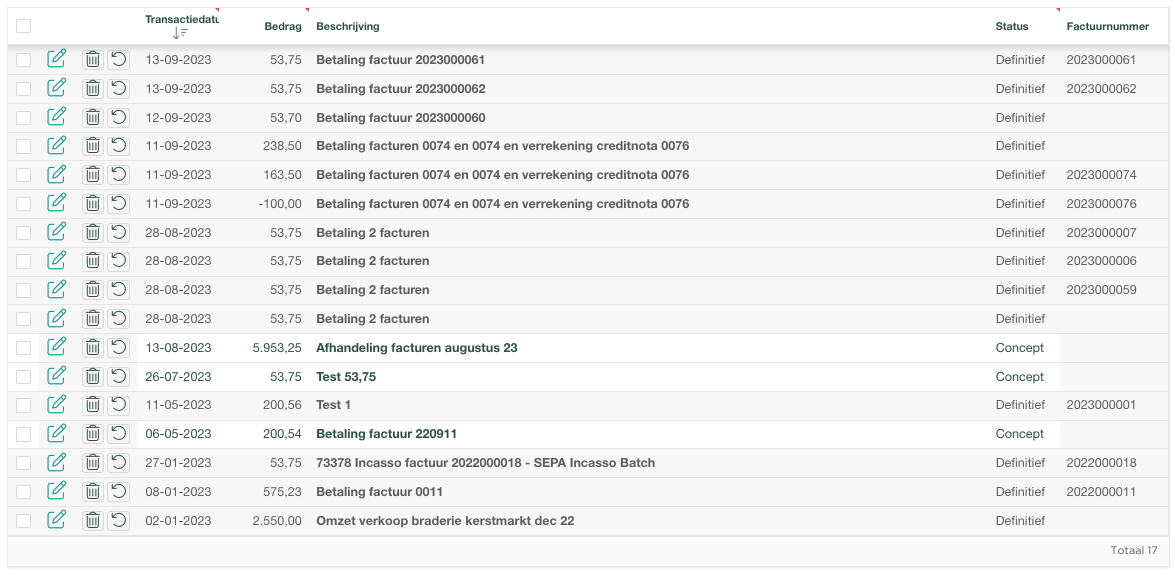Delete the Test 53,75 concept transaction
Viewport: 1175px width, 575px height.
click(x=92, y=377)
